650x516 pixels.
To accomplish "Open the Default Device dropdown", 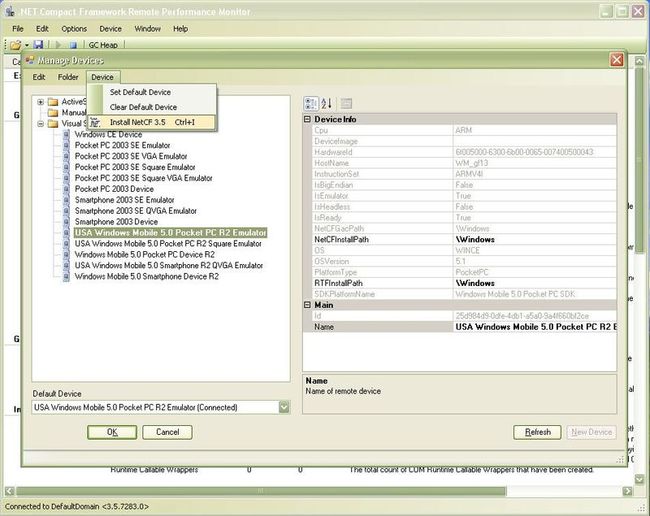I will point(284,407).
